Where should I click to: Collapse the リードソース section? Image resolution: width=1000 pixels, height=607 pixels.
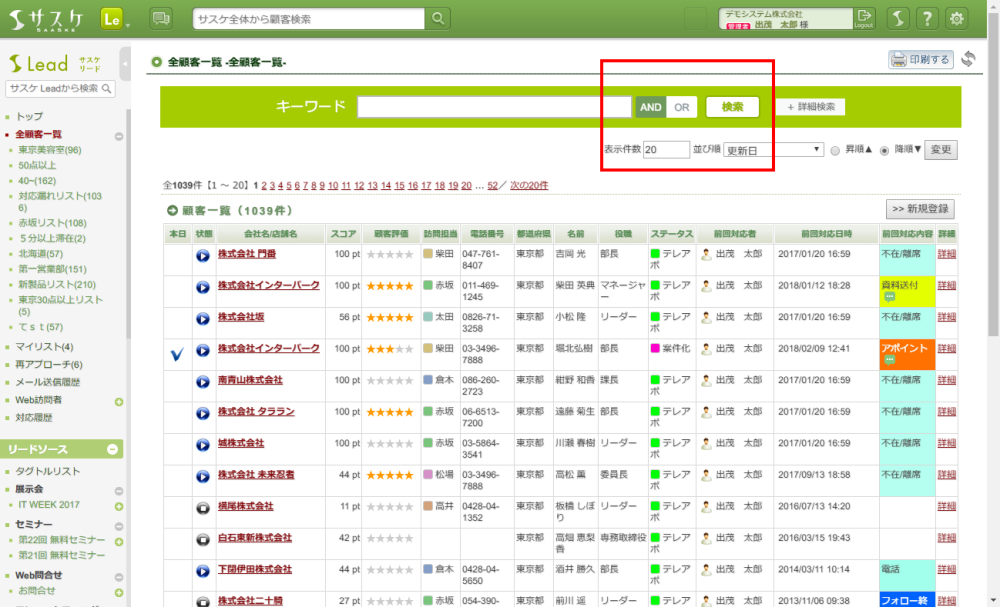pos(113,450)
